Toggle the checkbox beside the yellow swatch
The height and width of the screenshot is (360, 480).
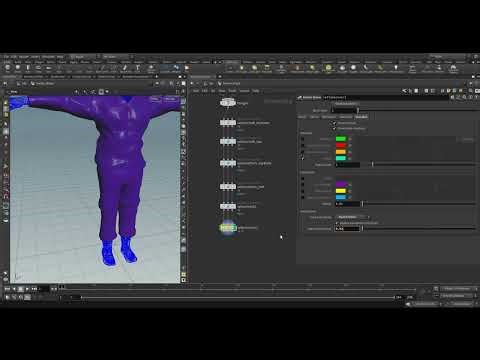point(303,191)
